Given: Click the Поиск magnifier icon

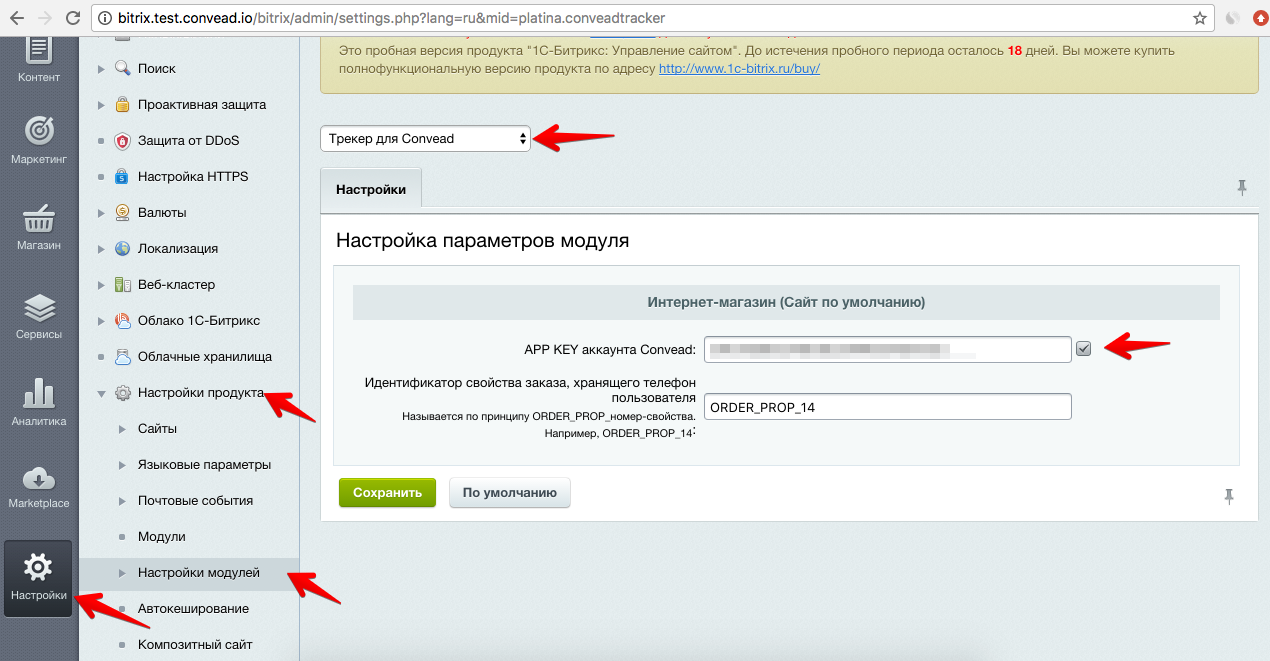Looking at the screenshot, I should click(x=123, y=69).
